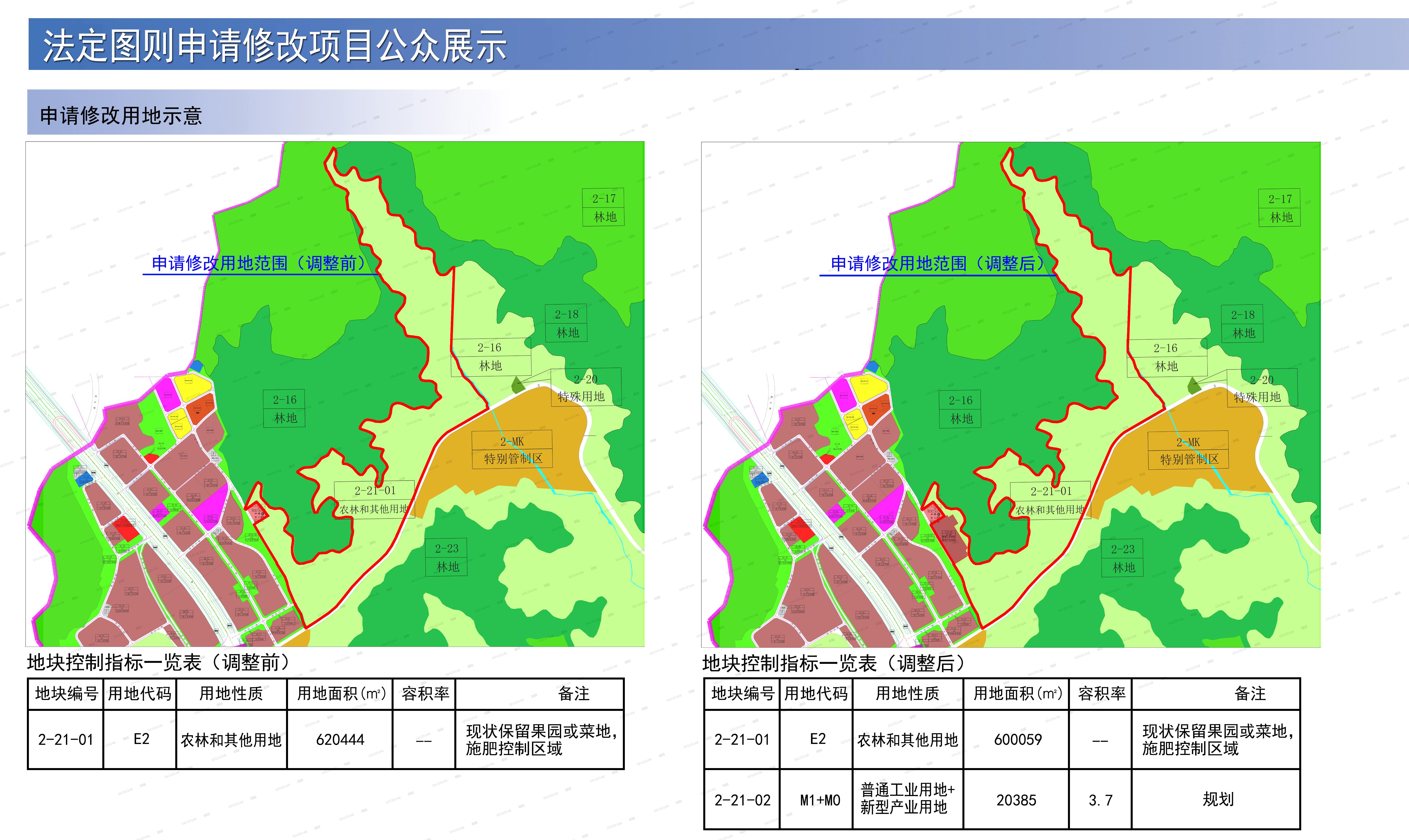Click the '申请修改用地示意' section header

[x=121, y=115]
